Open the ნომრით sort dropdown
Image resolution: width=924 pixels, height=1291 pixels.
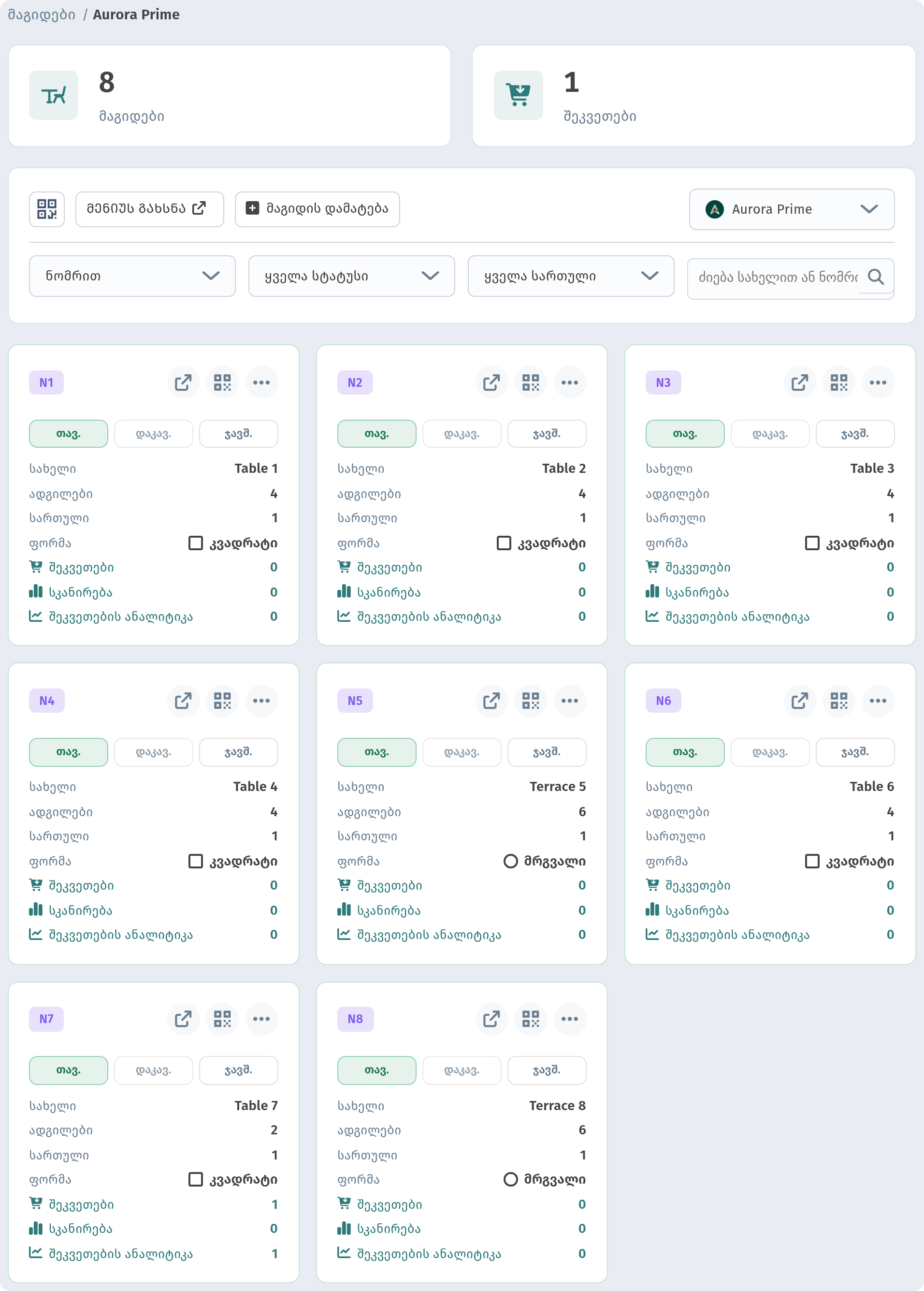[132, 276]
